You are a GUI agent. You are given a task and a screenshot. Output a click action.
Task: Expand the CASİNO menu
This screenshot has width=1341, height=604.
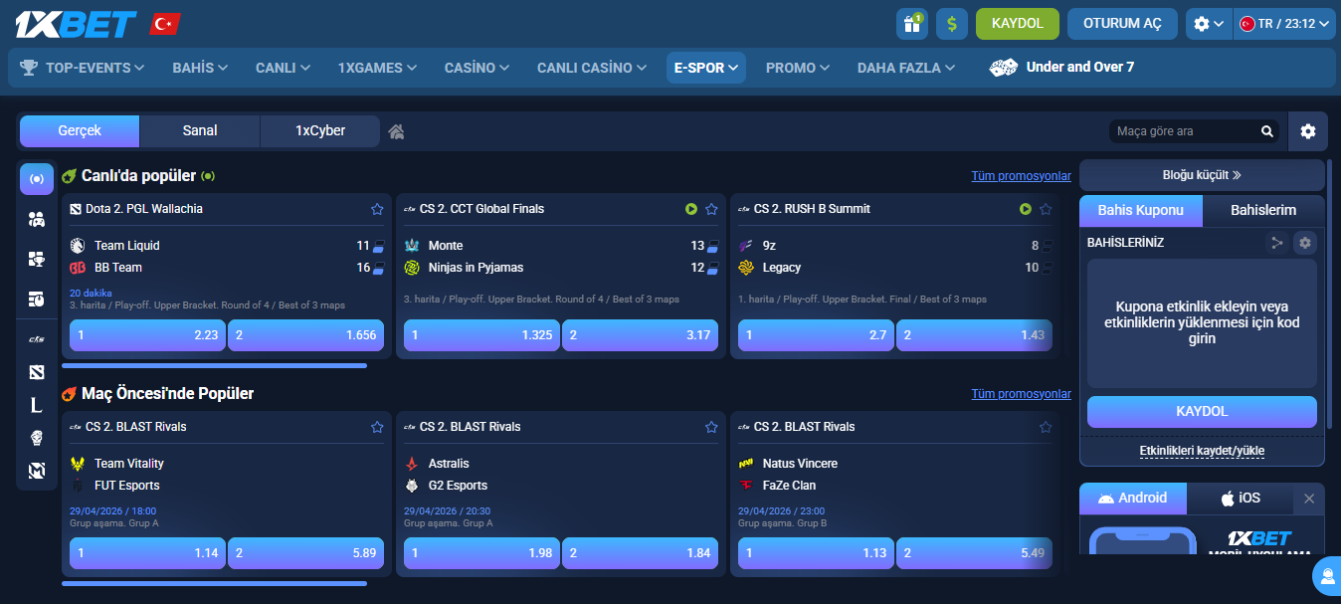click(477, 68)
